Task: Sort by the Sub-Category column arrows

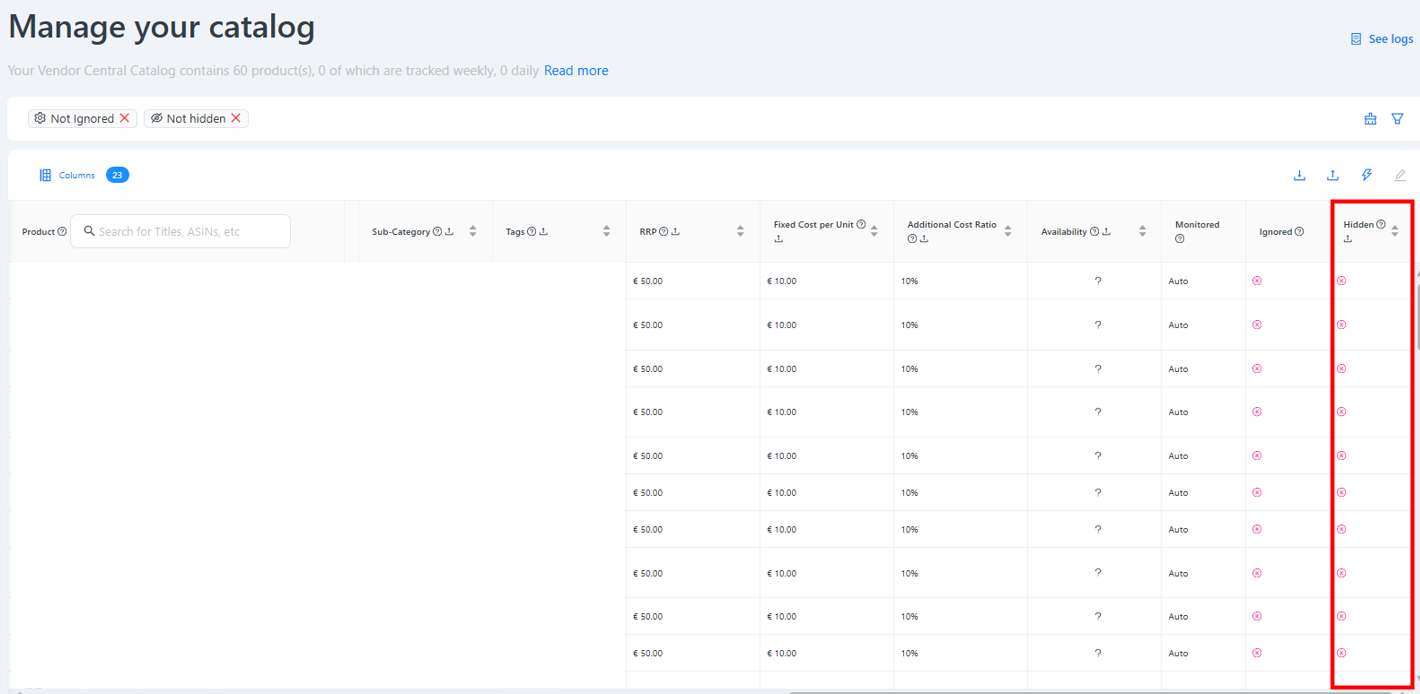Action: coord(473,231)
